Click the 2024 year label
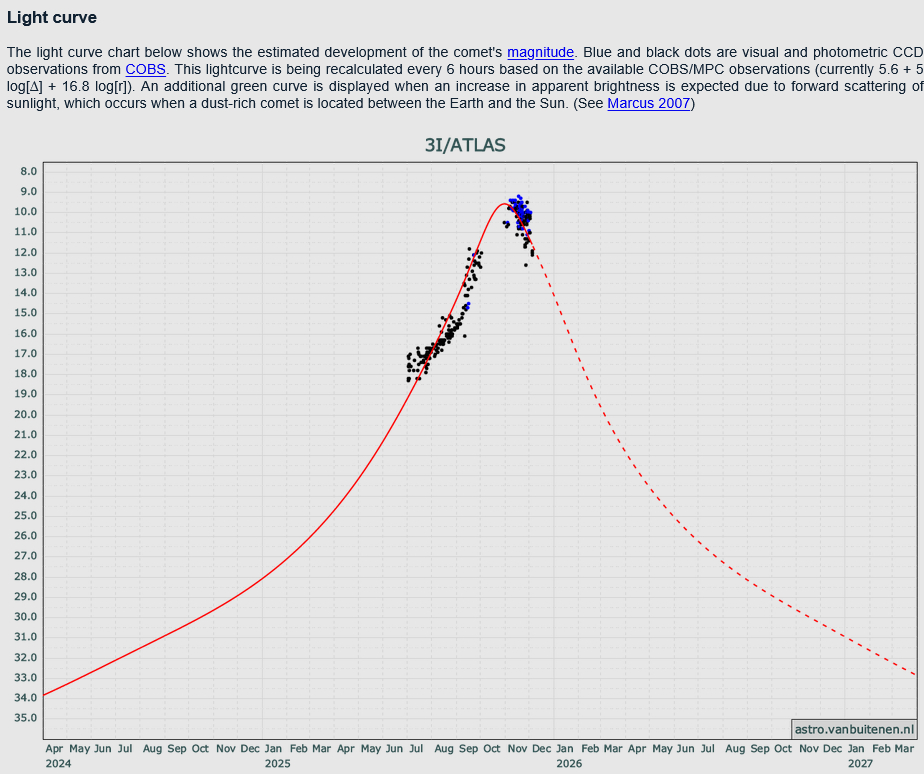 [x=59, y=764]
